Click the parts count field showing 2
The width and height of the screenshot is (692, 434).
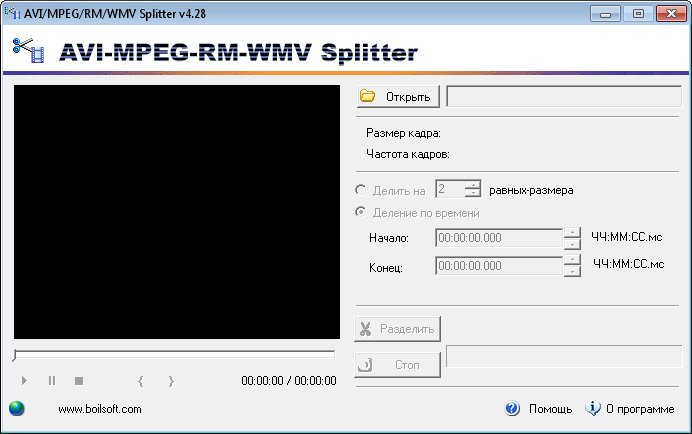pyautogui.click(x=450, y=189)
